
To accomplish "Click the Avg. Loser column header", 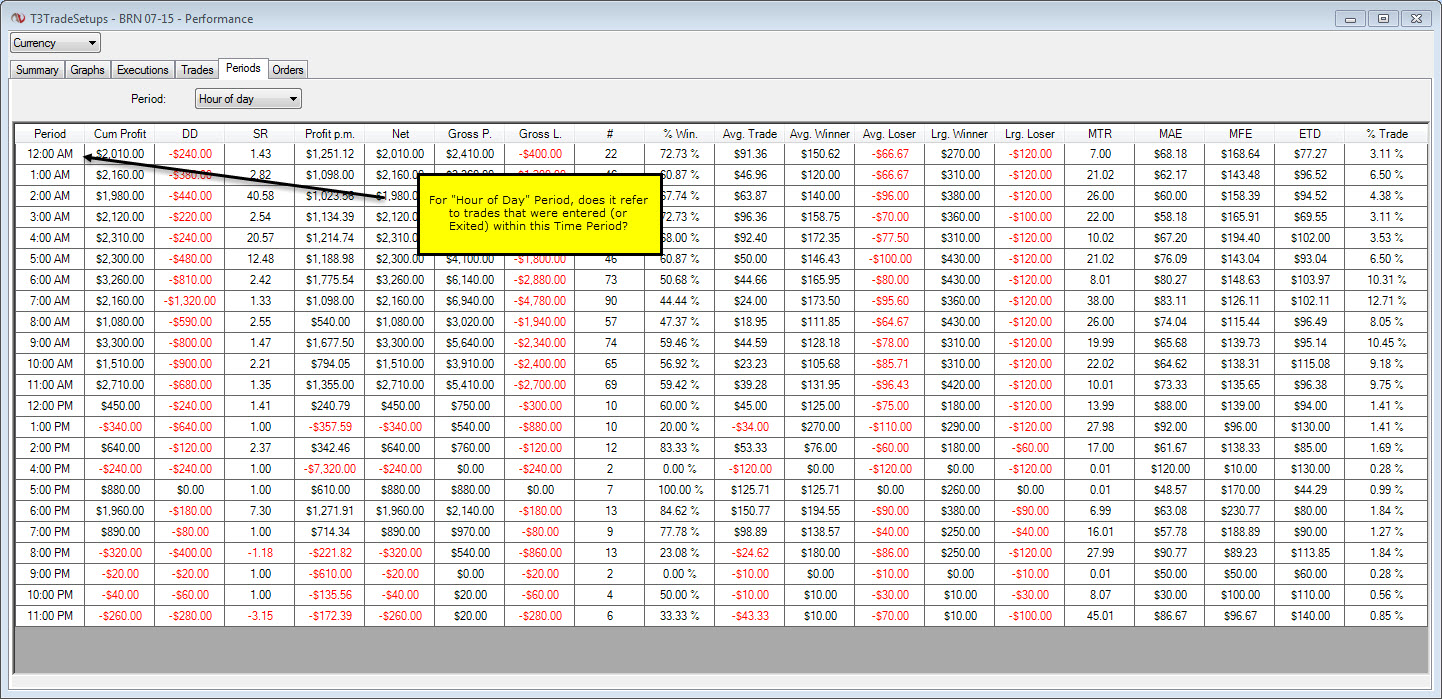I will tap(890, 133).
